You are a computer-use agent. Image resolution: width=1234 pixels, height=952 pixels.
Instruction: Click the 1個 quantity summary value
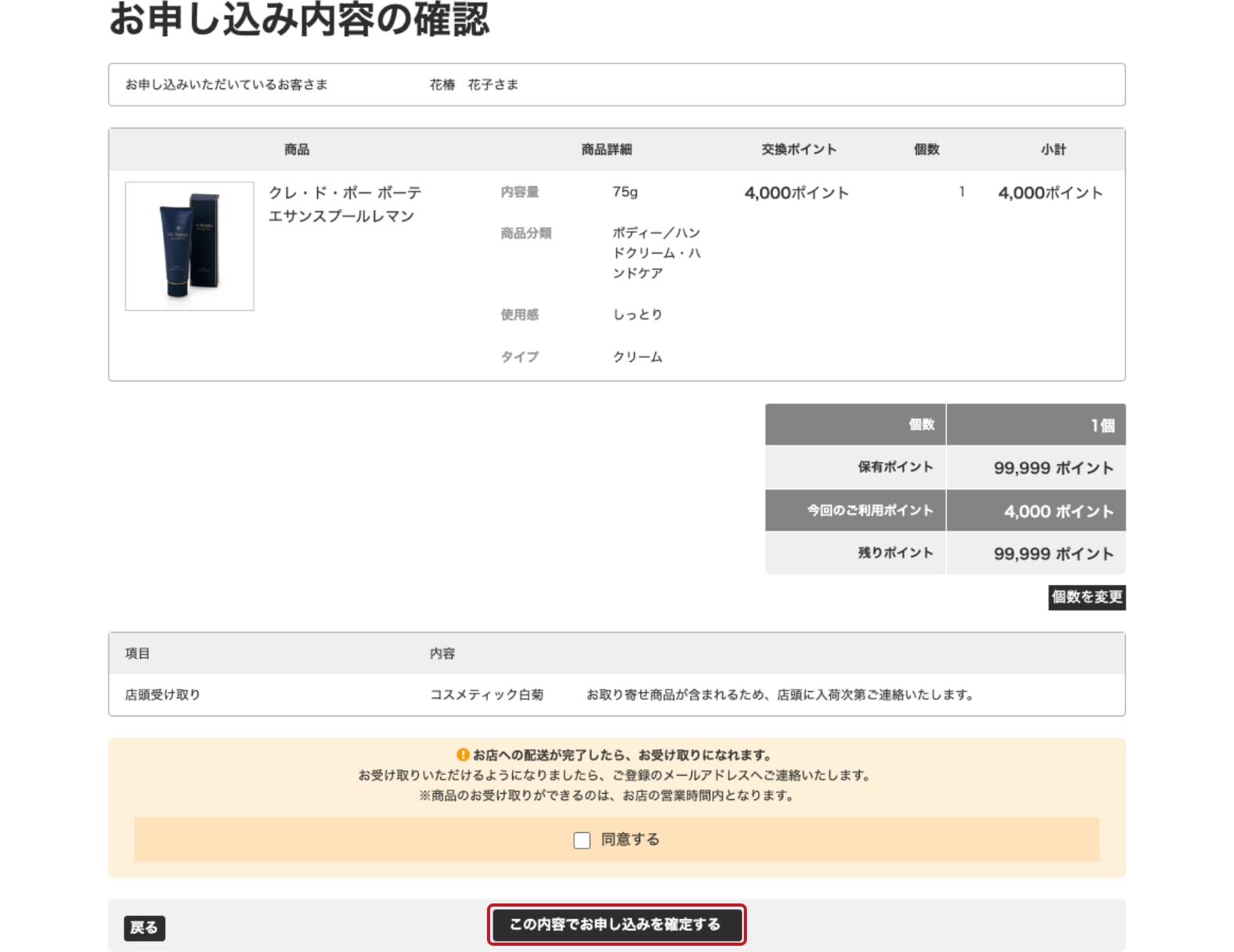pos(1102,425)
